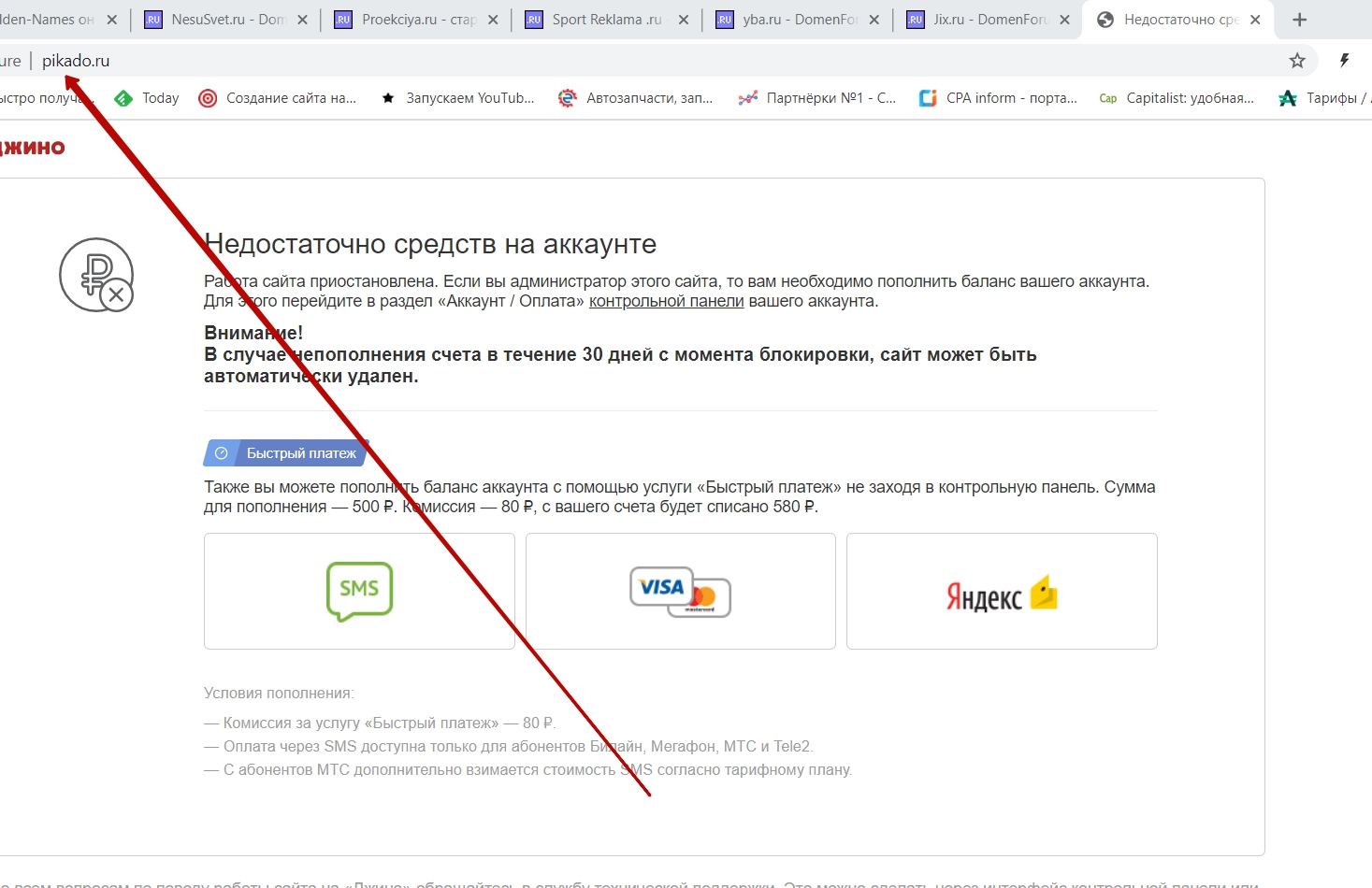Click the ruble account blocked icon
The image size is (1372, 888).
tap(96, 275)
